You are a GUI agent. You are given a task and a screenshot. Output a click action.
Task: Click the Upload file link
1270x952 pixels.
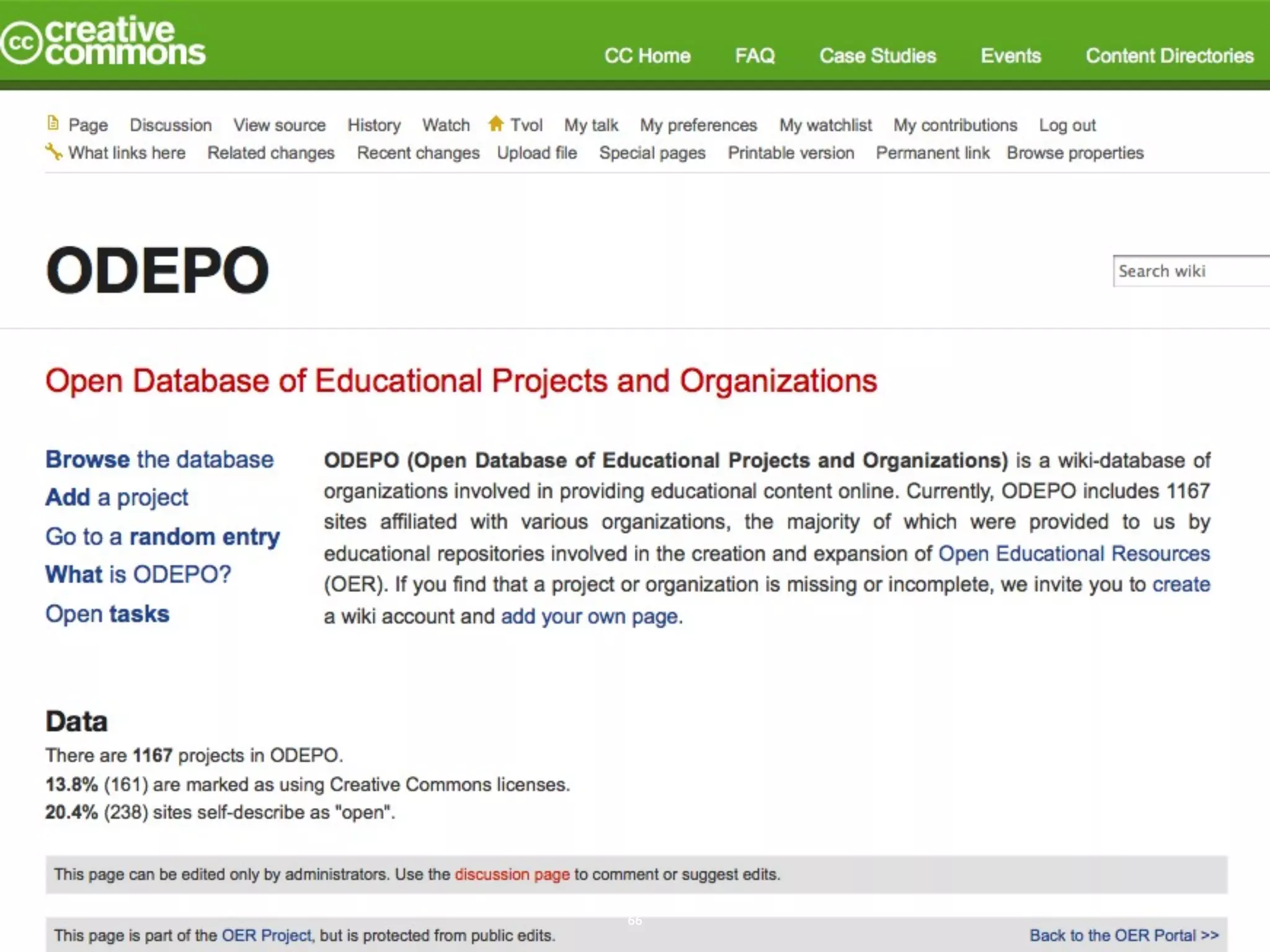(x=537, y=153)
